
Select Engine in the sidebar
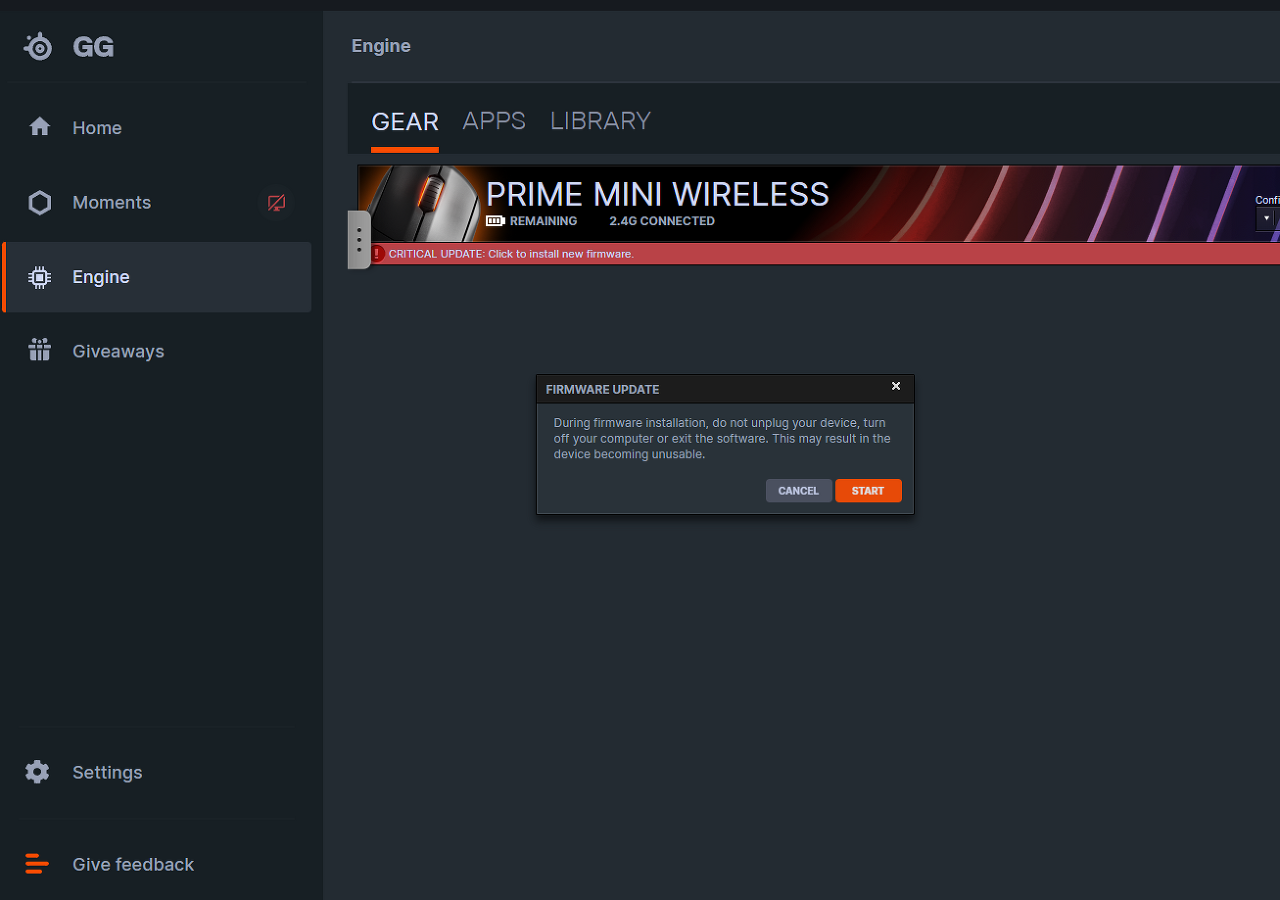(x=158, y=277)
